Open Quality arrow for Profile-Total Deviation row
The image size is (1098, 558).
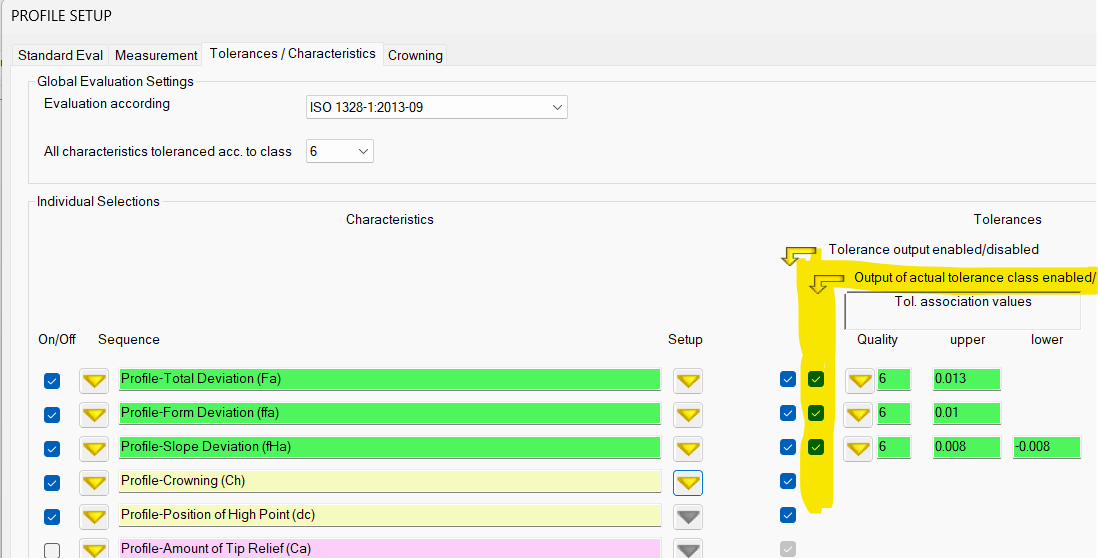859,381
